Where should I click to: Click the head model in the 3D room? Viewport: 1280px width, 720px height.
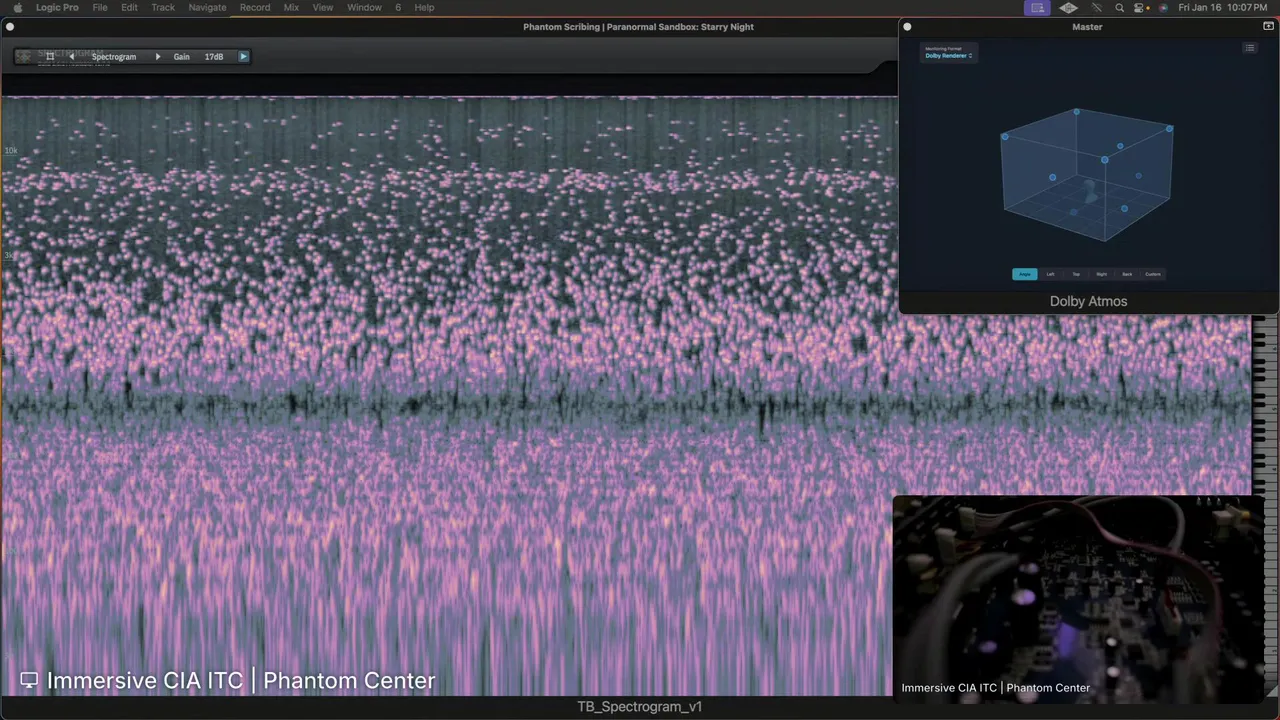(1090, 191)
